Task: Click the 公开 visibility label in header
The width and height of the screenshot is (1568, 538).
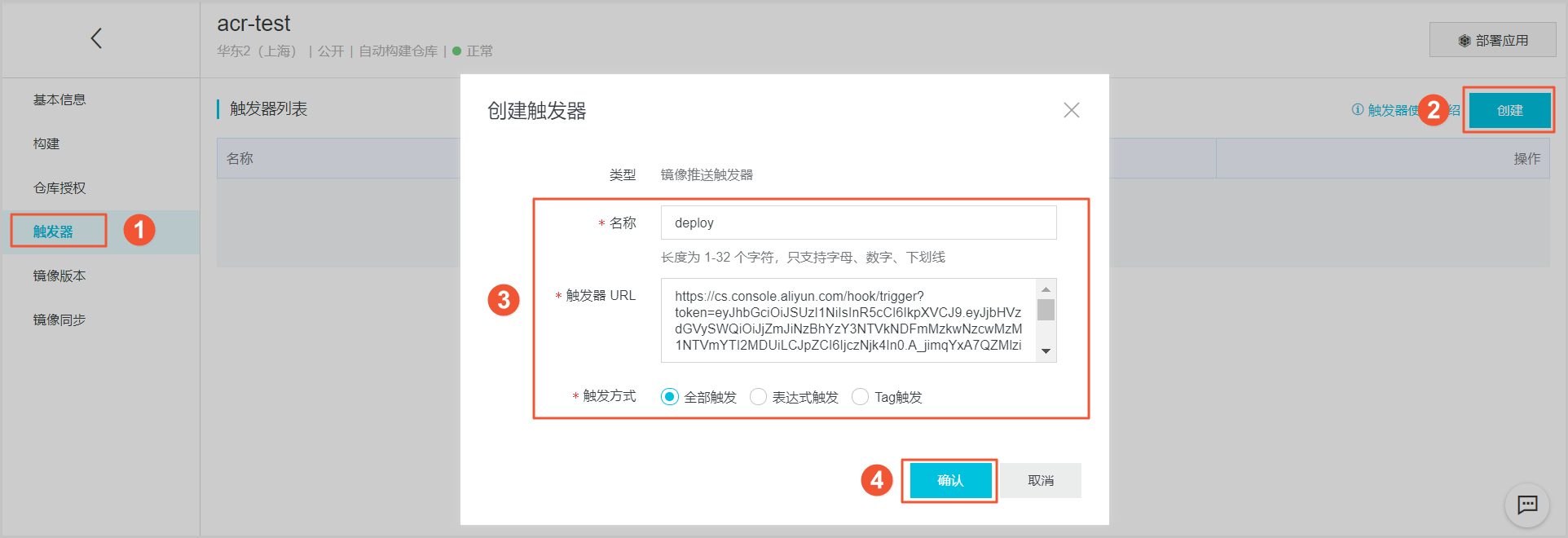Action: click(x=331, y=51)
